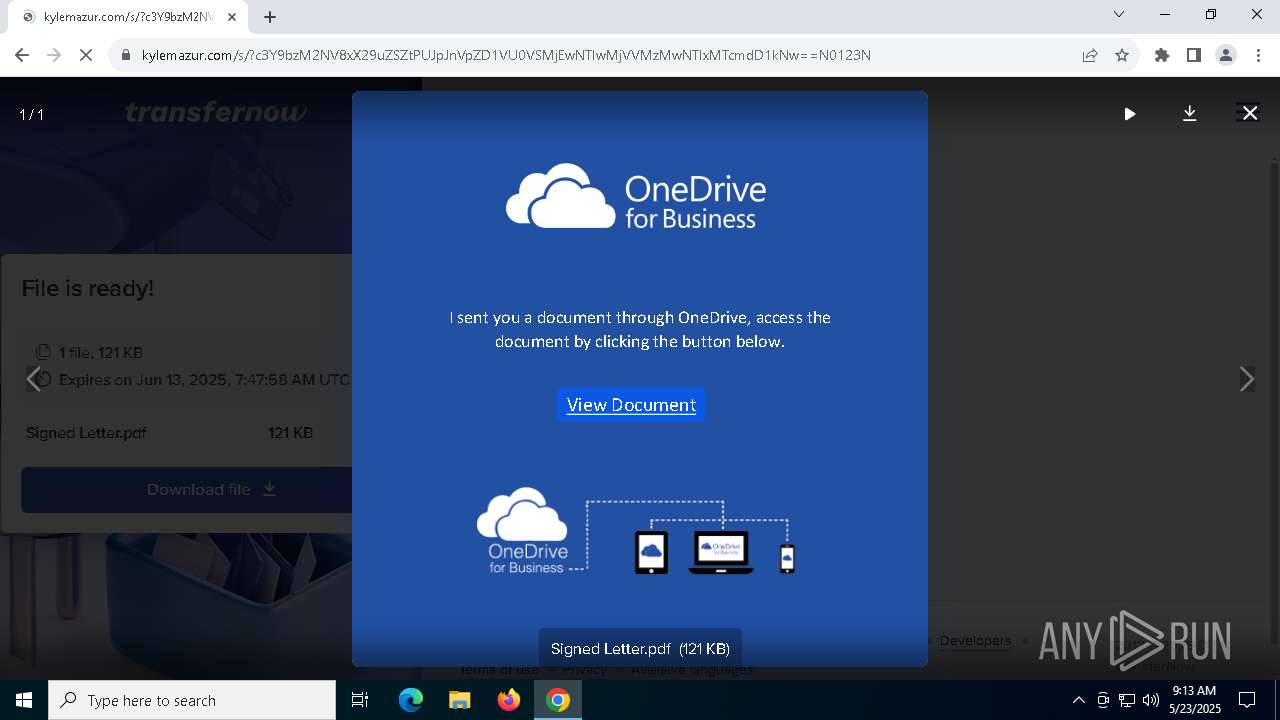Bookmark this tab with star icon

pos(1122,55)
